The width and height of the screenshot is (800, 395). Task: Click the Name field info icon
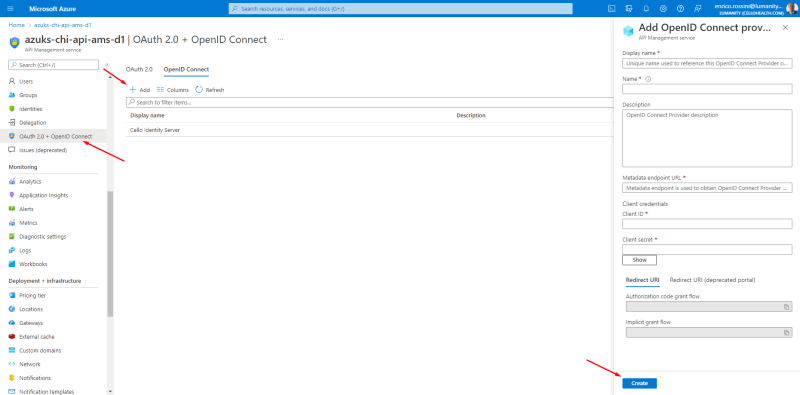(648, 79)
